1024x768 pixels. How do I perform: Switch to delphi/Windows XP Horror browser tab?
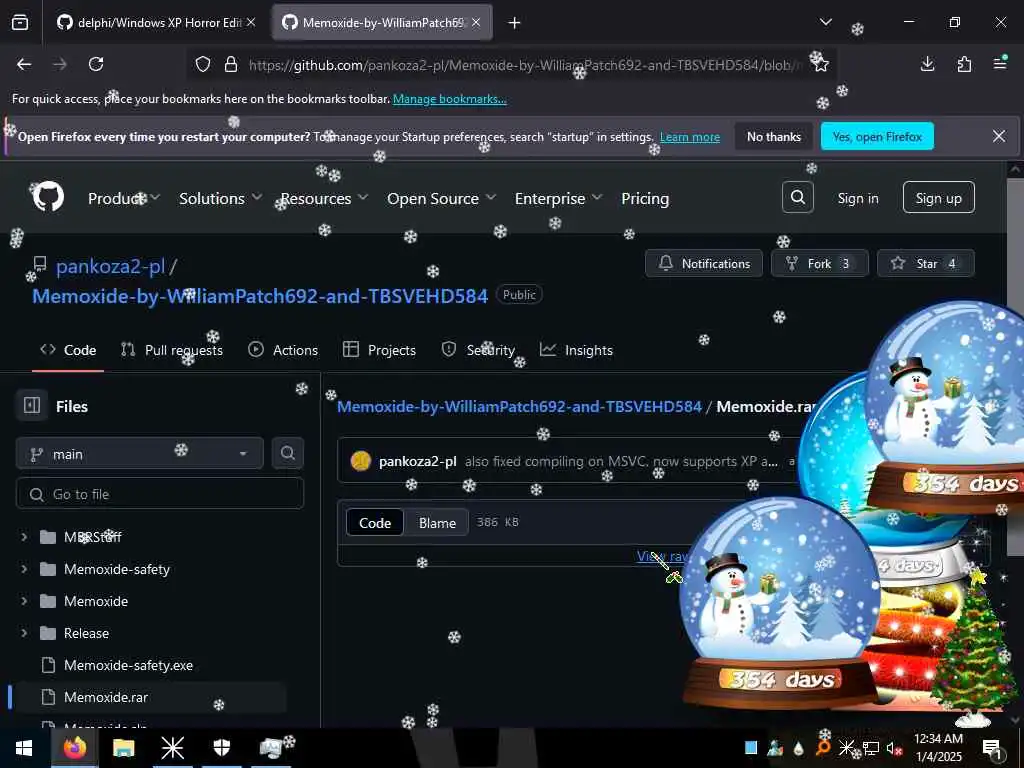[156, 23]
